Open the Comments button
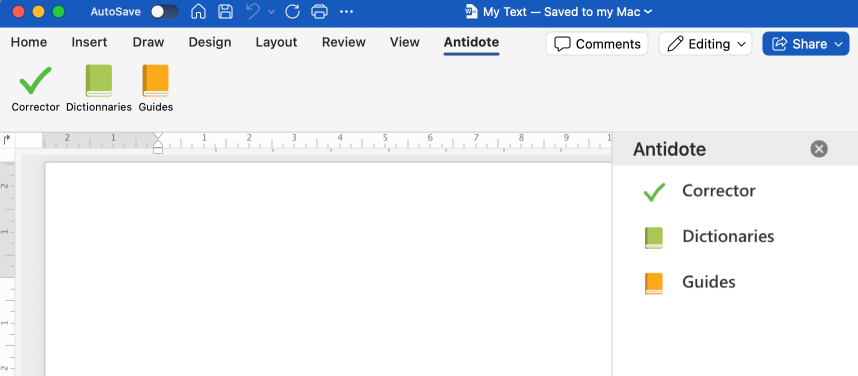 (597, 44)
